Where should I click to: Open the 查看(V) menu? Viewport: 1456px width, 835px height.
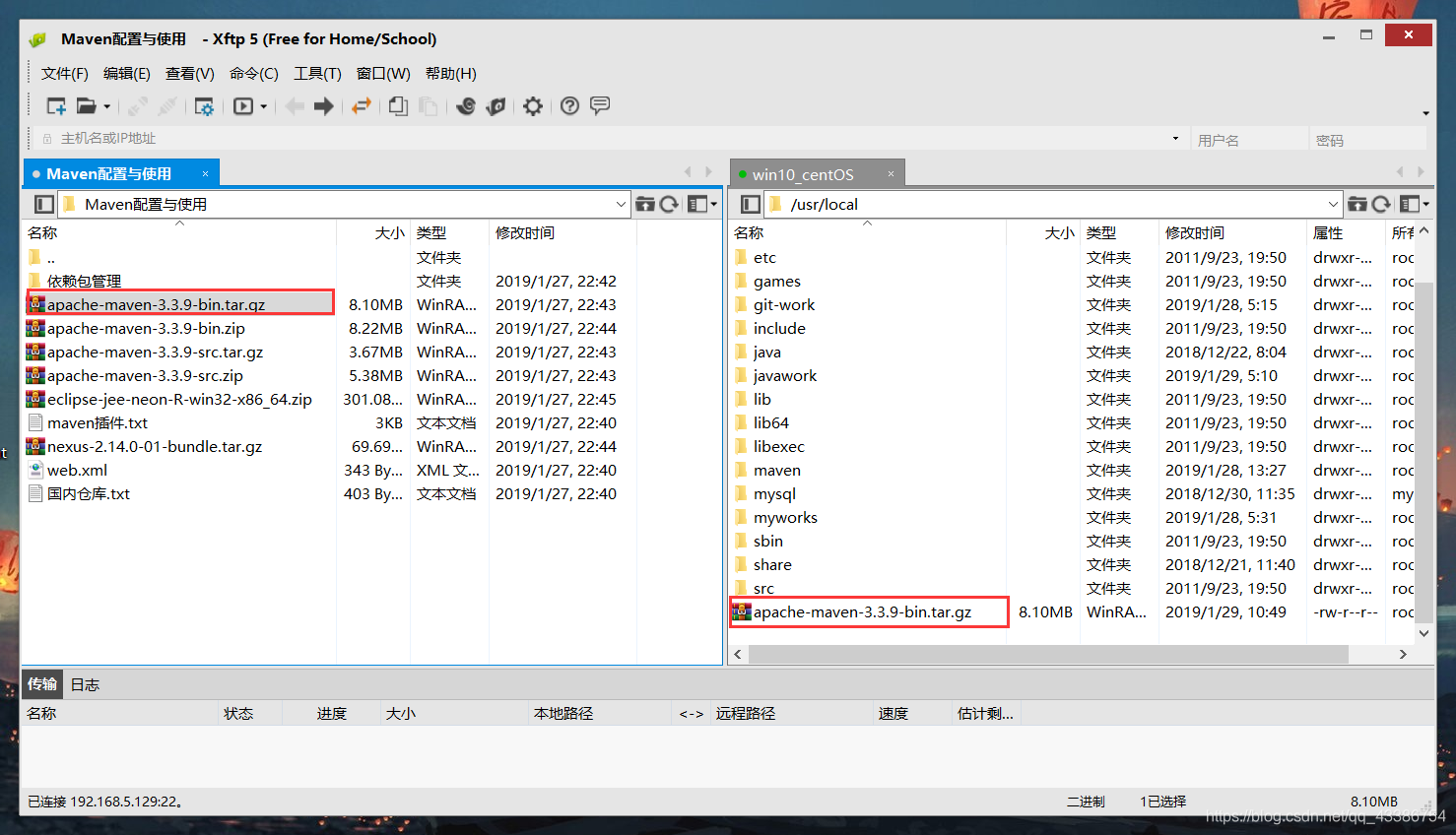tap(190, 74)
